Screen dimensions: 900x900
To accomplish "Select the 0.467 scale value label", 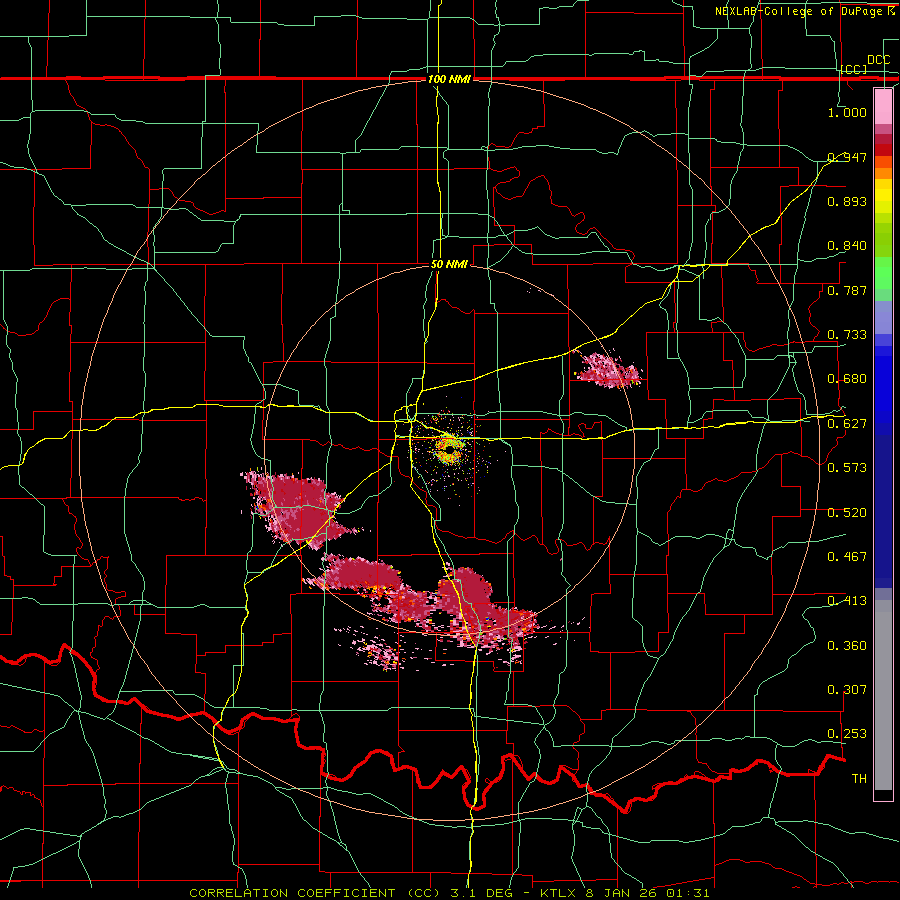I will (847, 557).
